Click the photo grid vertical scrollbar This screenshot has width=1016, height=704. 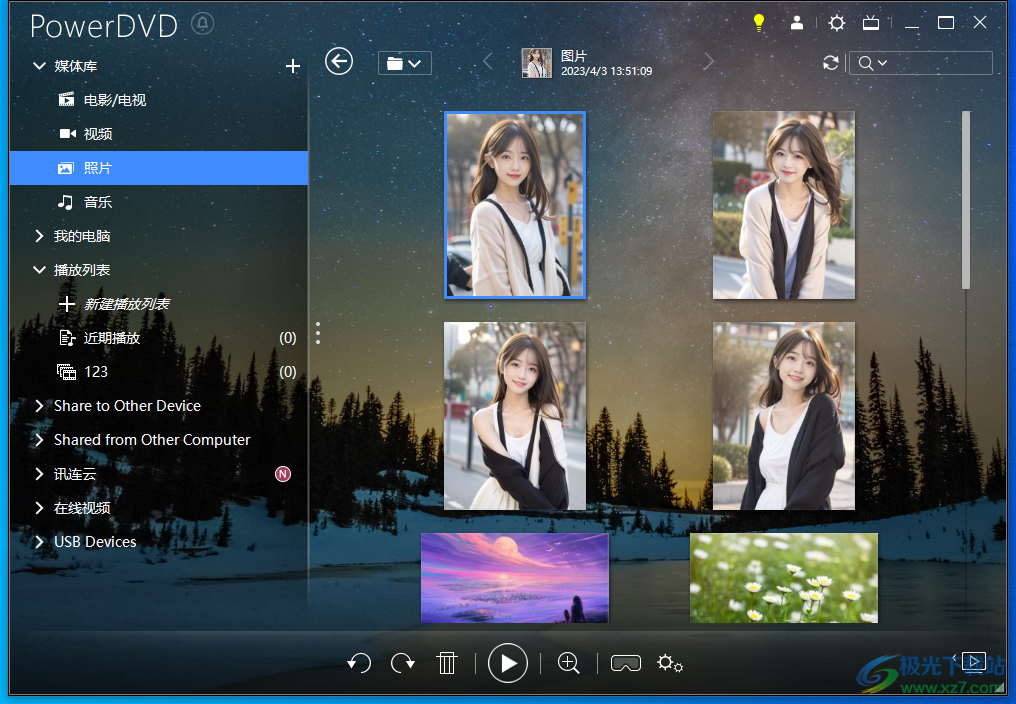[966, 200]
